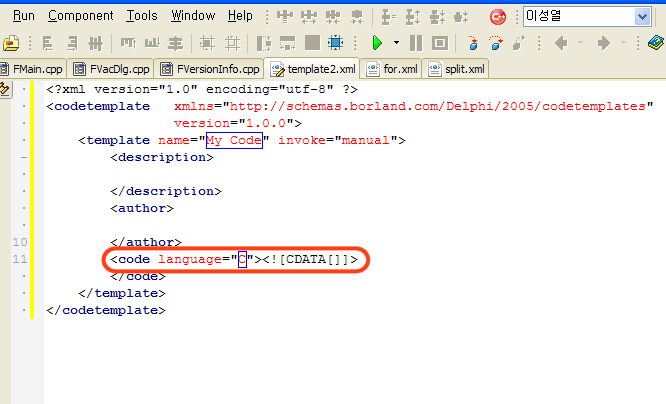Click the Back navigation arrow
This screenshot has width=666, height=404.
pyautogui.click(x=561, y=43)
